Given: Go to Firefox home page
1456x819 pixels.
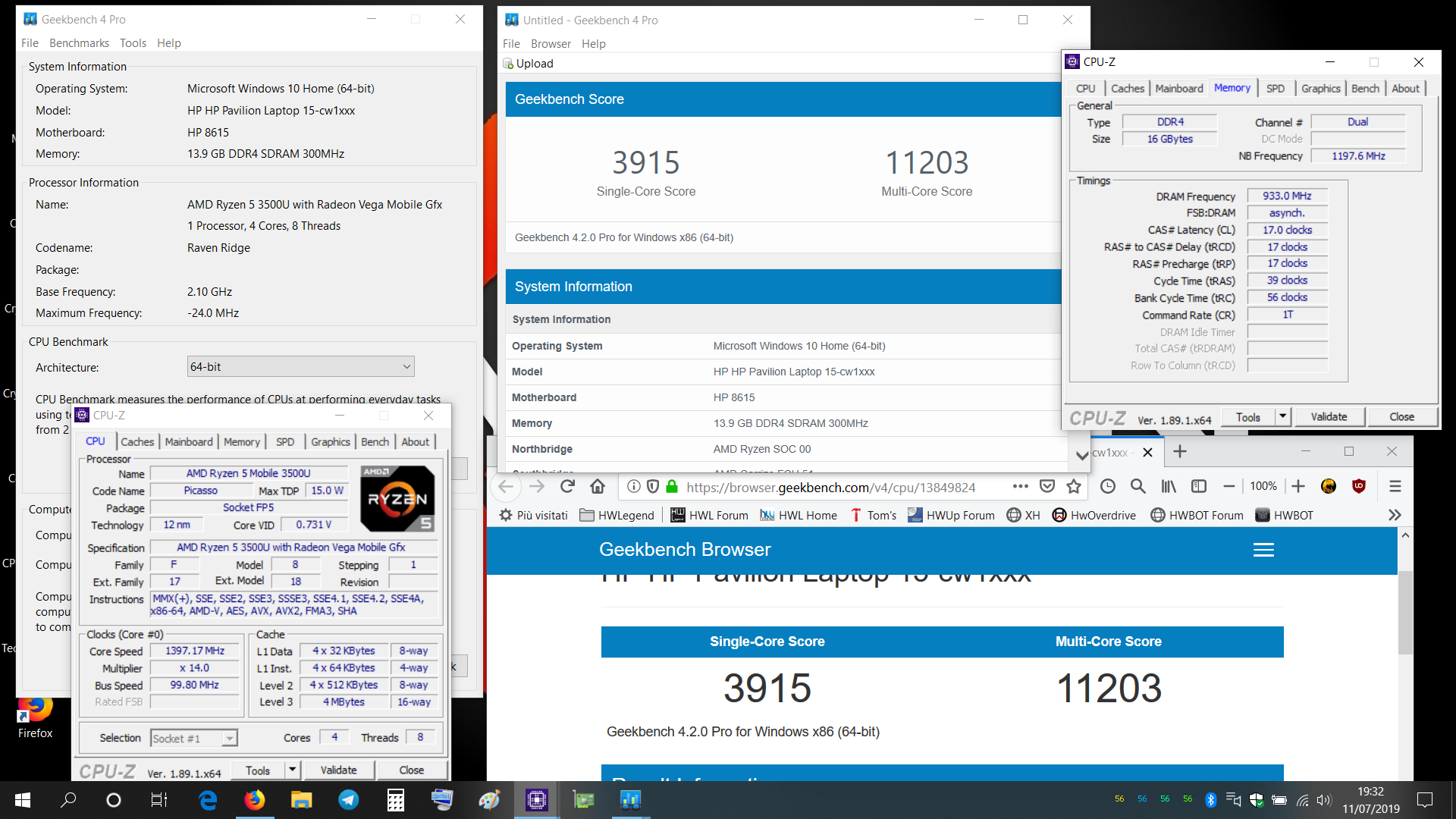Looking at the screenshot, I should tap(598, 487).
